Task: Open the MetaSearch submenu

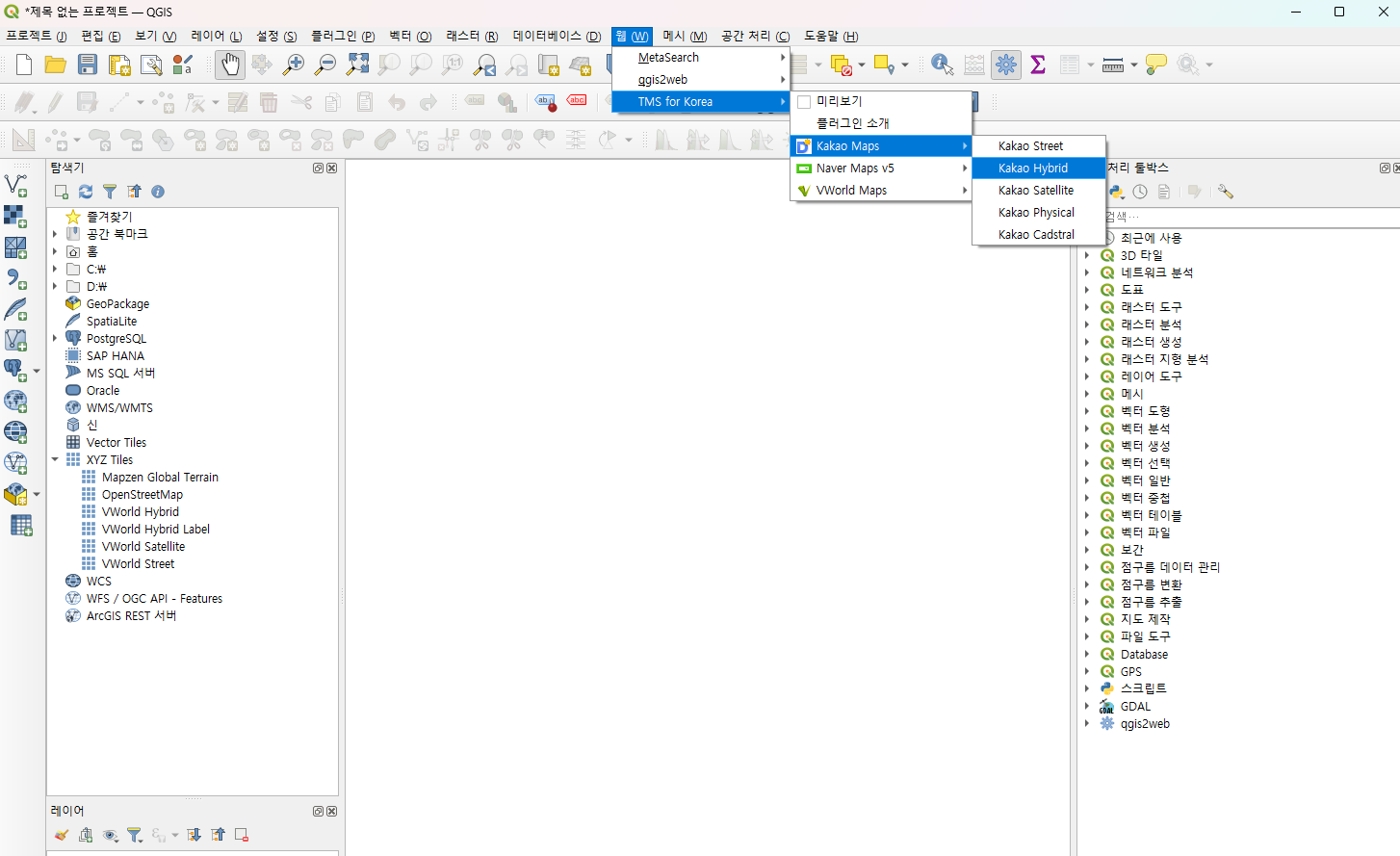Action: [701, 58]
